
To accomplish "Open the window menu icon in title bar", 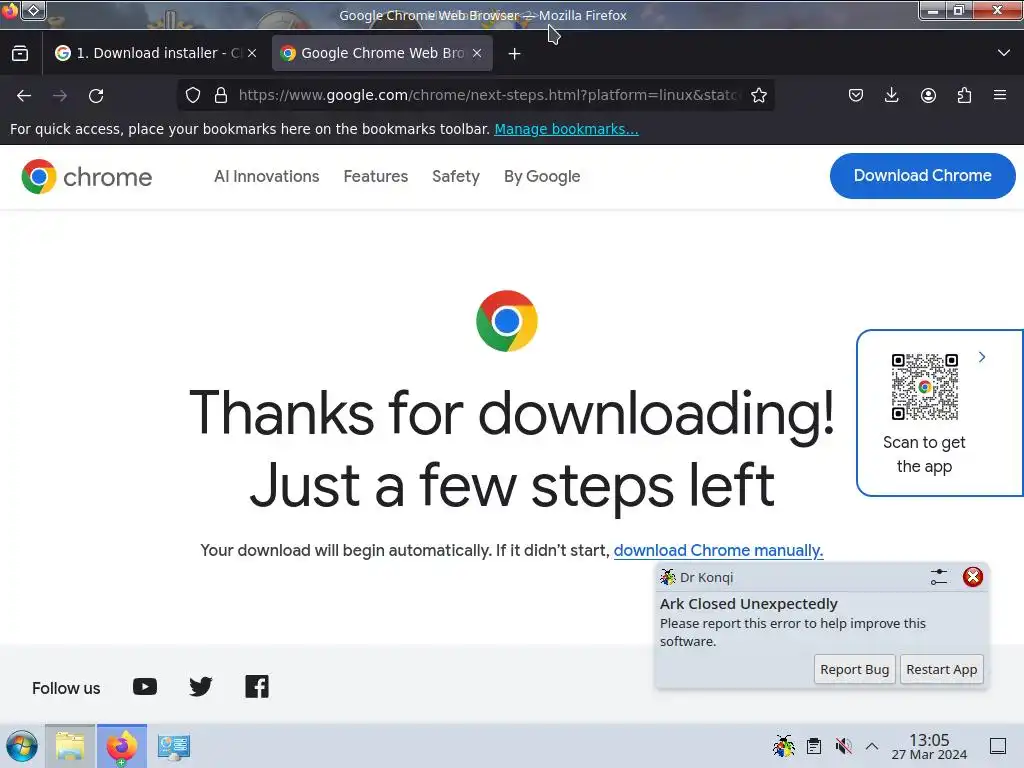I will coord(9,10).
